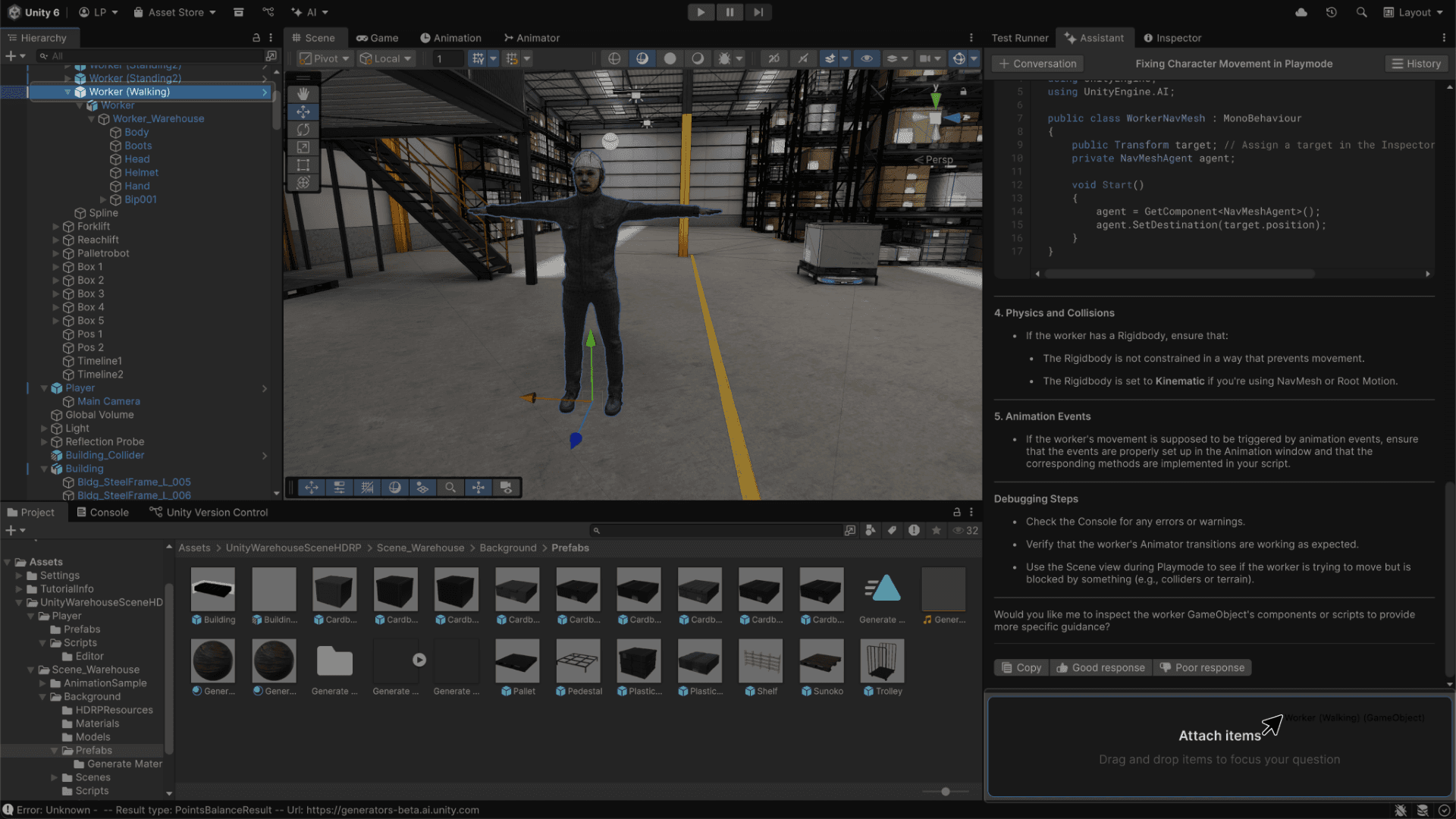This screenshot has width=1456, height=819.
Task: Open the Layout dropdown at top right
Action: (1412, 12)
